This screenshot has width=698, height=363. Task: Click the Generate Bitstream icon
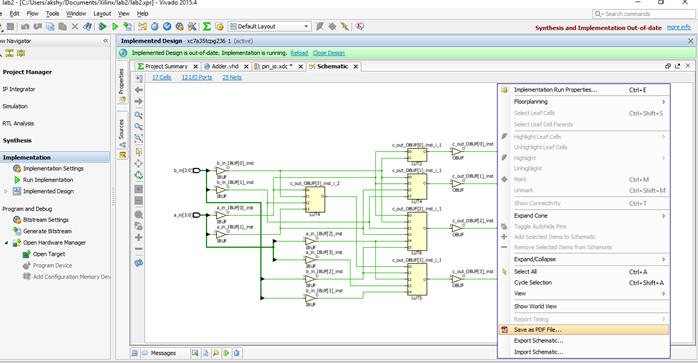17,231
